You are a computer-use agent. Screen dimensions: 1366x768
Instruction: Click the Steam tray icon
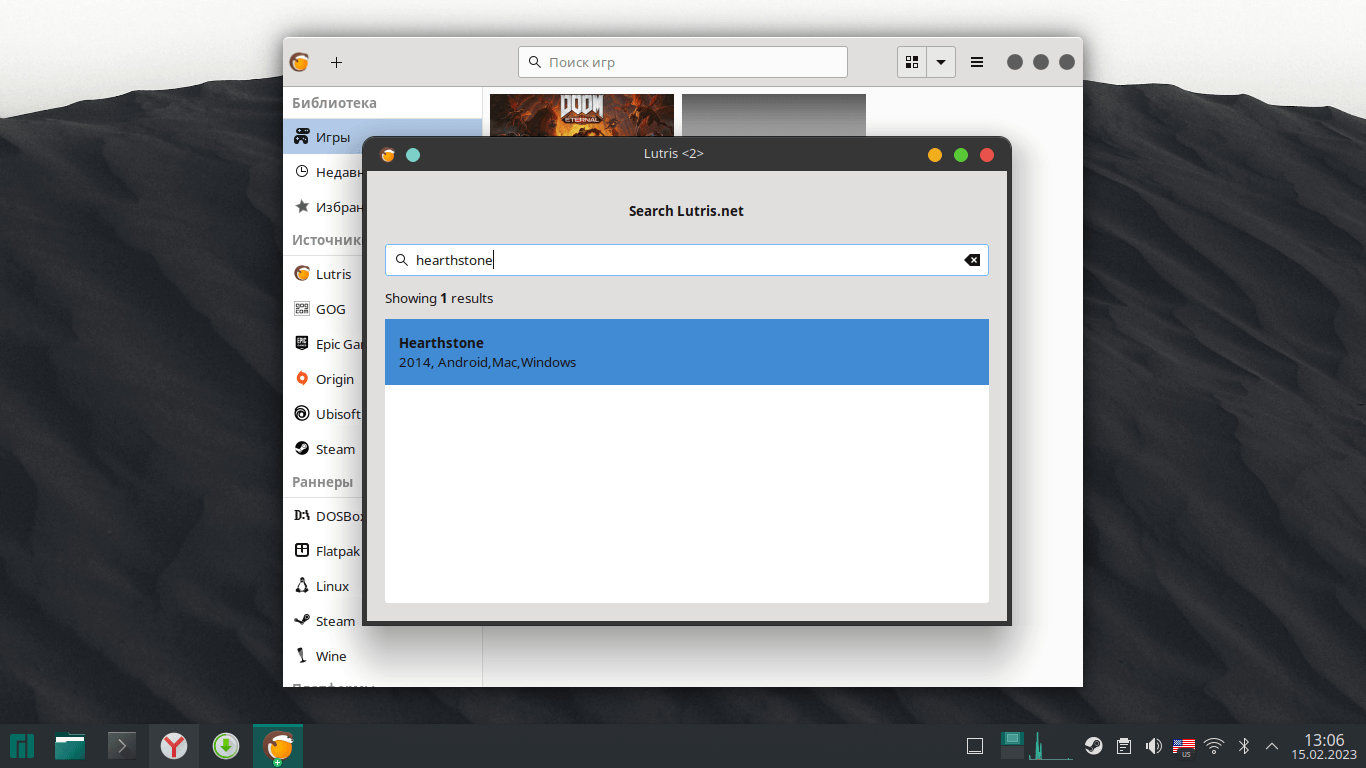pyautogui.click(x=1094, y=746)
